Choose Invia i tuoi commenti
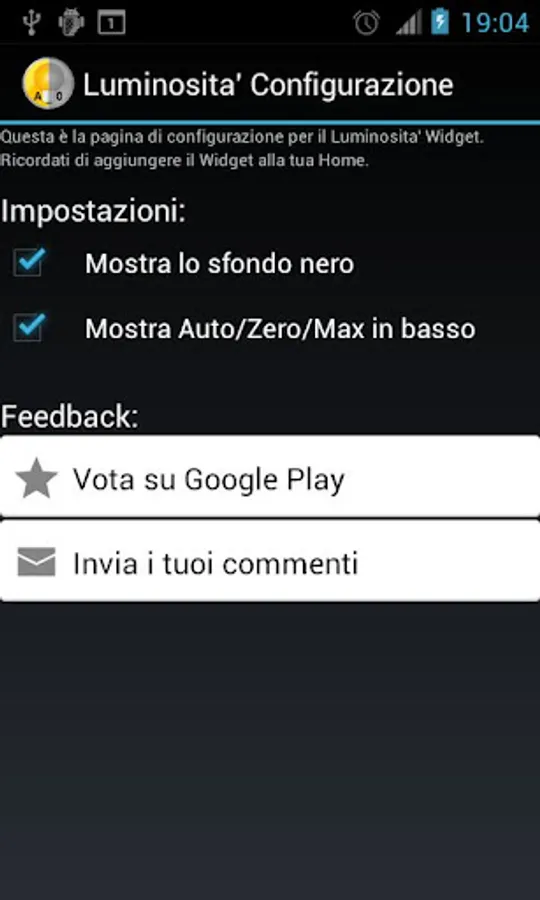 tap(270, 561)
